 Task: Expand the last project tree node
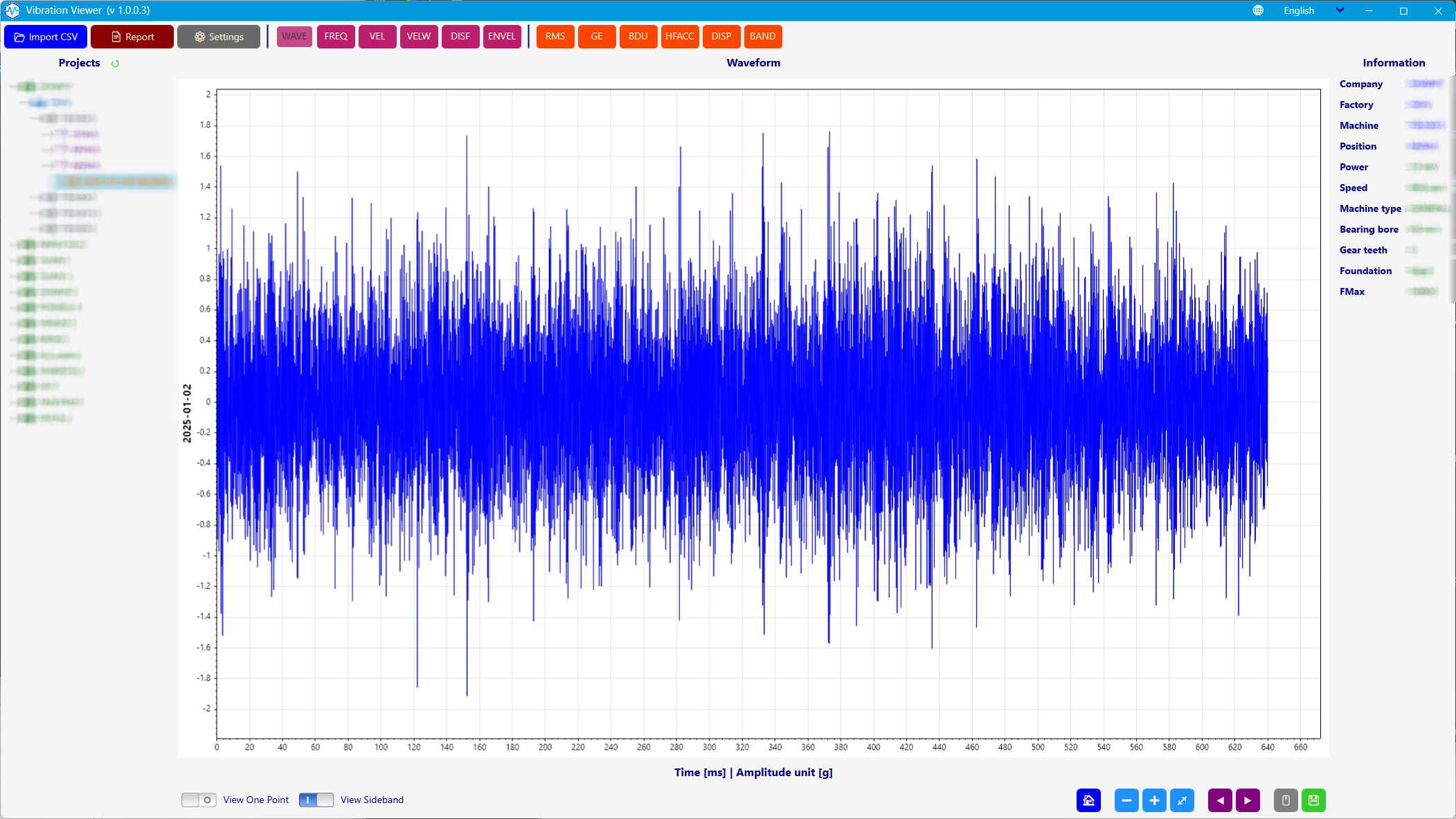(x=13, y=418)
